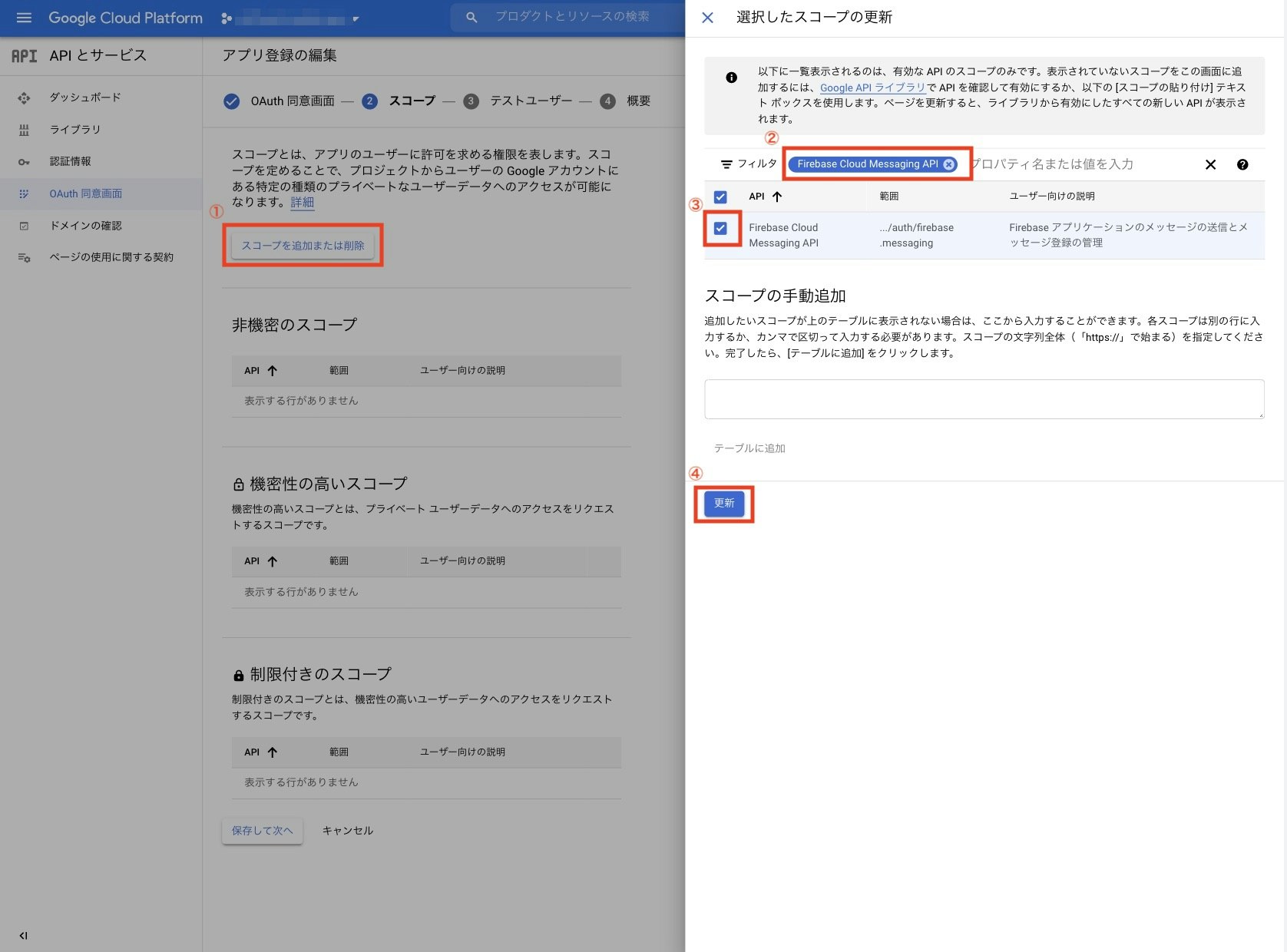Close the scope update panel
The width and height of the screenshot is (1287, 952).
[707, 18]
